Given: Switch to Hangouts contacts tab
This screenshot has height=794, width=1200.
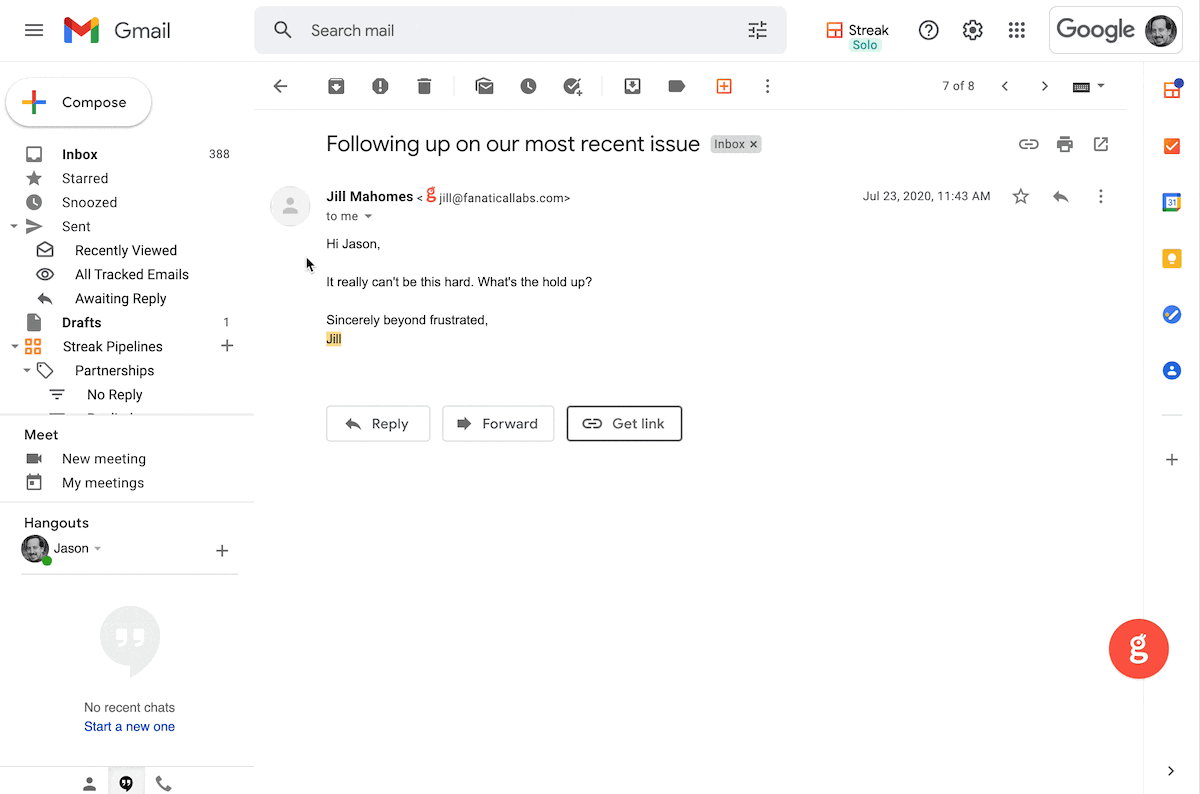Looking at the screenshot, I should [x=89, y=784].
